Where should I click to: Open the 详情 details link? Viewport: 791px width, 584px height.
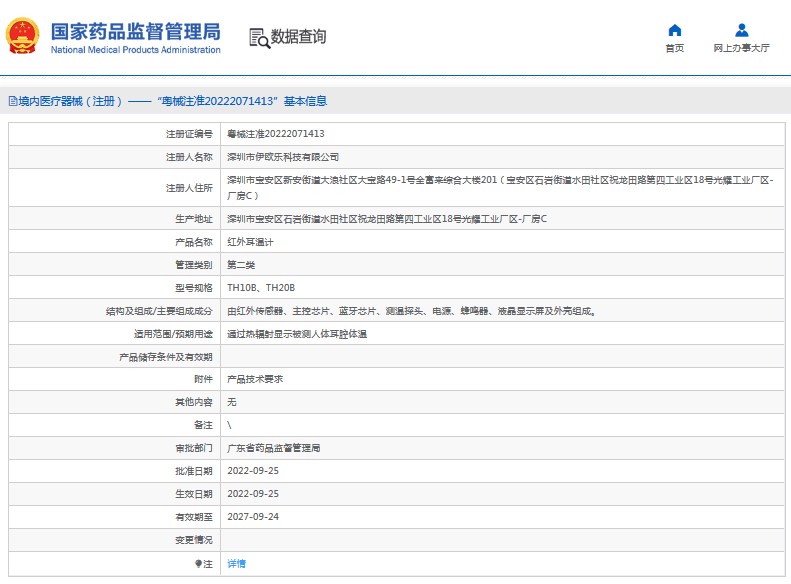coord(236,563)
